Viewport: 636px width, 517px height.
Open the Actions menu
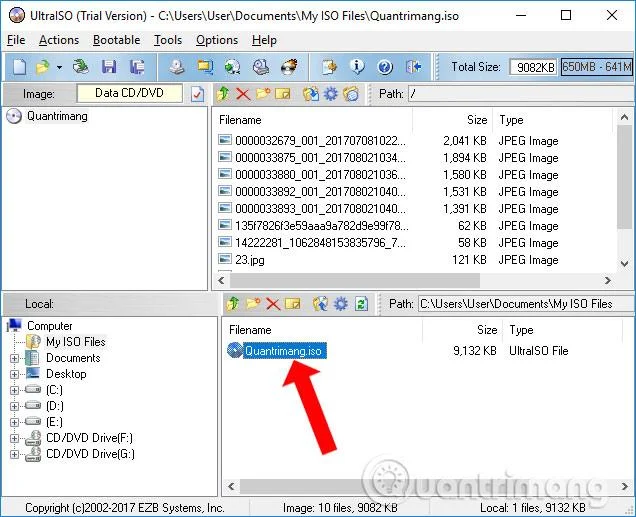[59, 40]
